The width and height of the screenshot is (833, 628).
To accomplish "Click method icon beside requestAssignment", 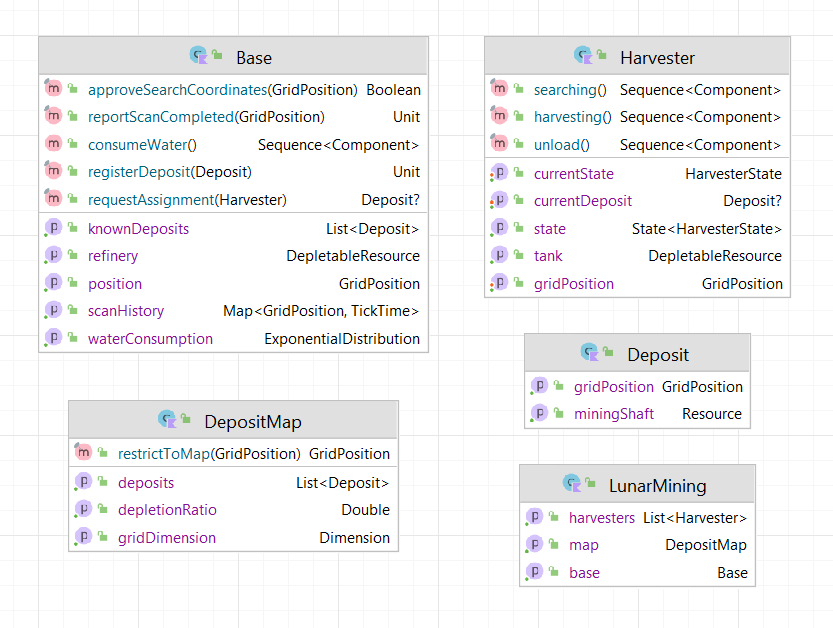I will (53, 198).
